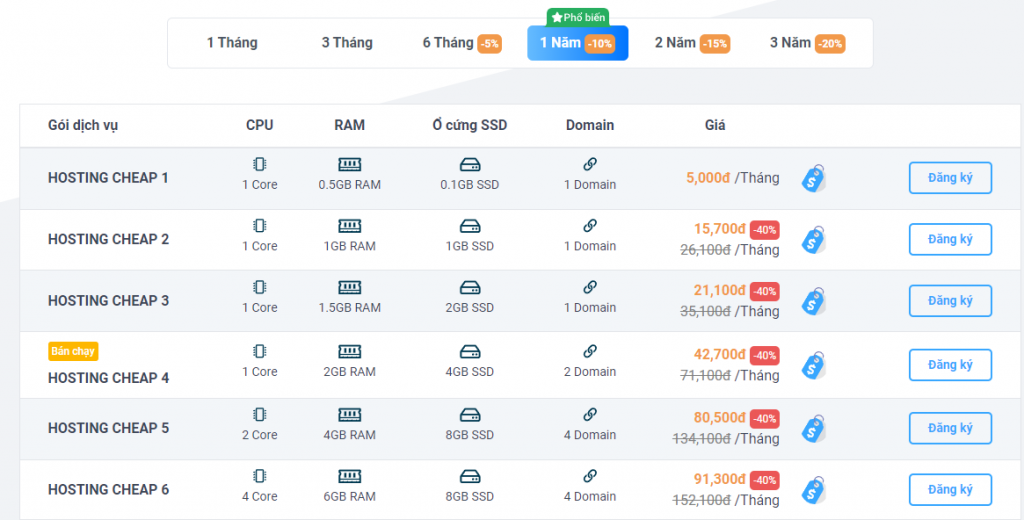Image resolution: width=1024 pixels, height=520 pixels.
Task: Click the Gói dịch vụ column header
Action: coord(83,125)
